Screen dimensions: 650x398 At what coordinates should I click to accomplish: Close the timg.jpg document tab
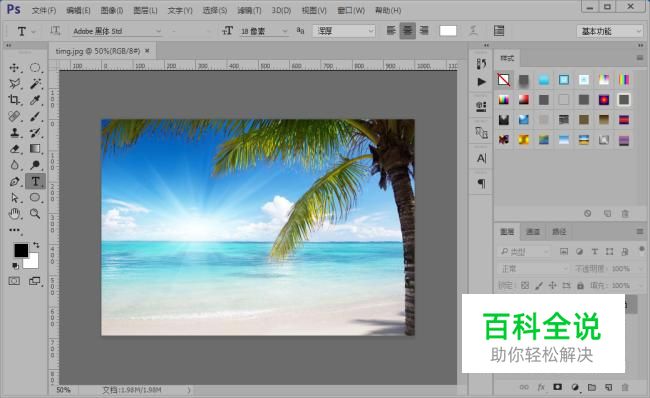[147, 51]
